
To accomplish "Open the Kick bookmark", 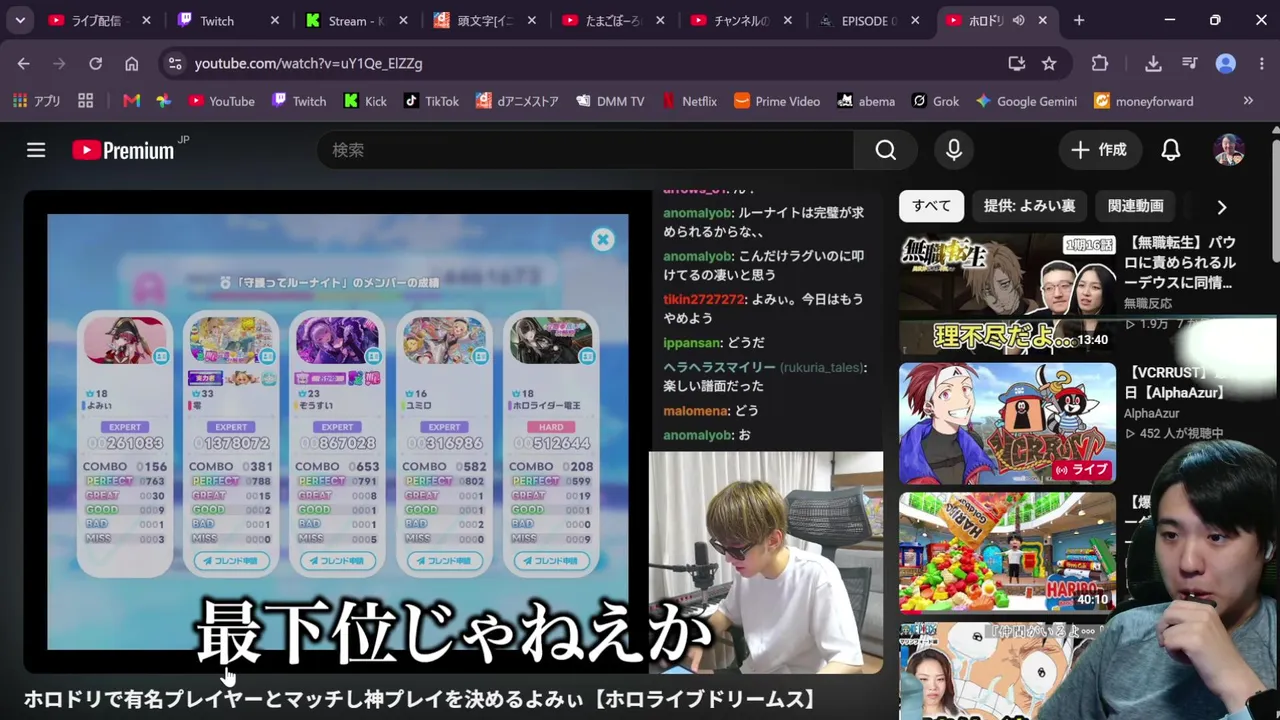I will pyautogui.click(x=365, y=101).
